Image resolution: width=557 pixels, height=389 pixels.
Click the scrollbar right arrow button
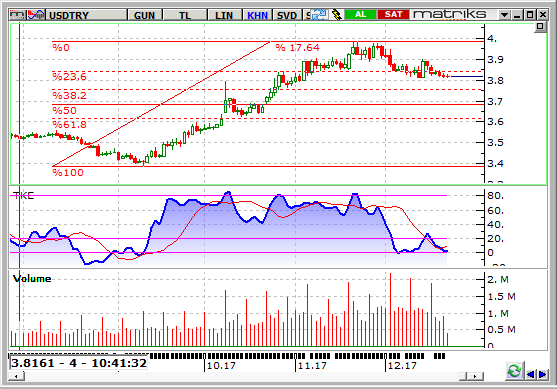coord(476,376)
